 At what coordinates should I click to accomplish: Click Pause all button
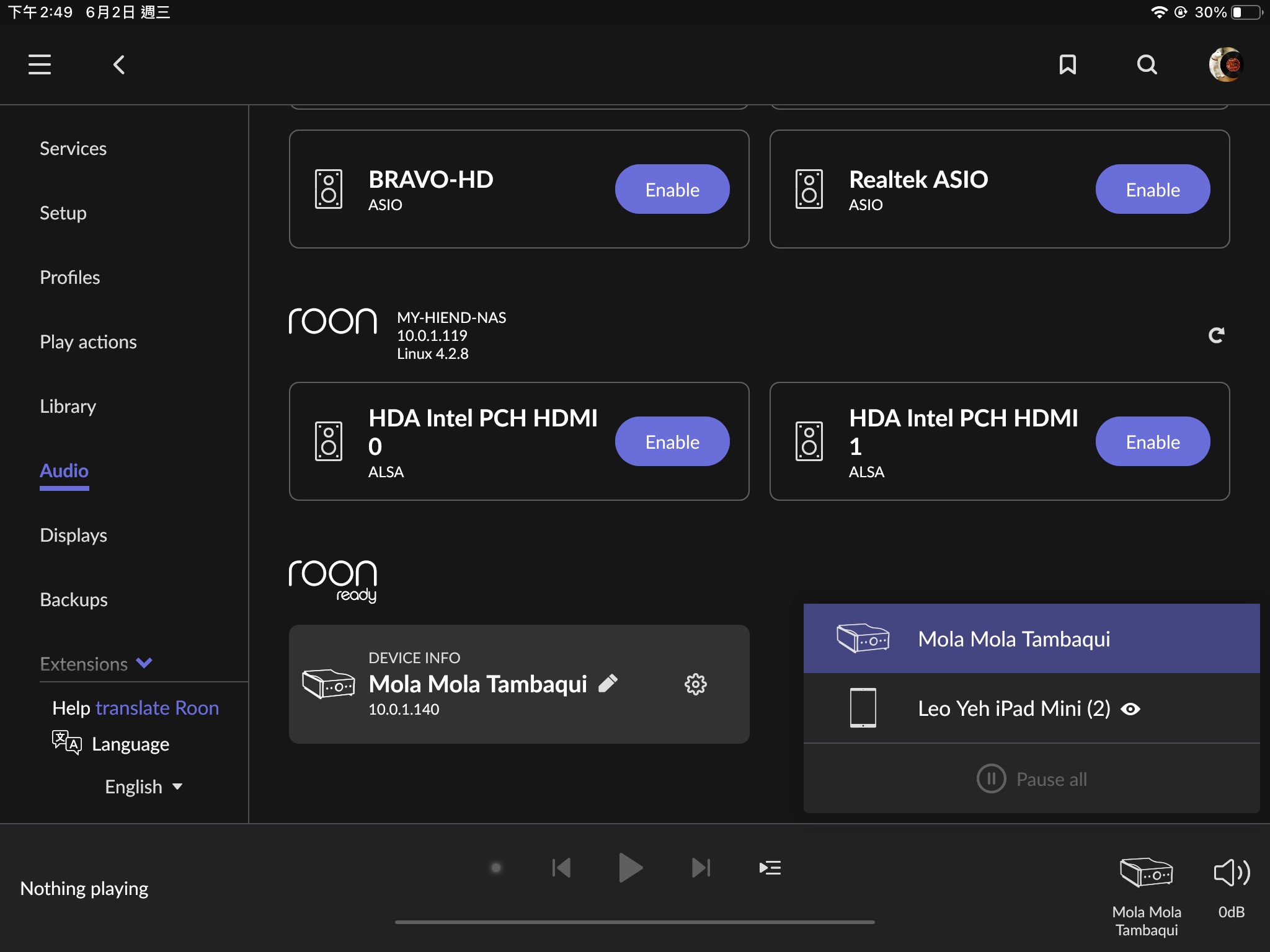[1032, 778]
